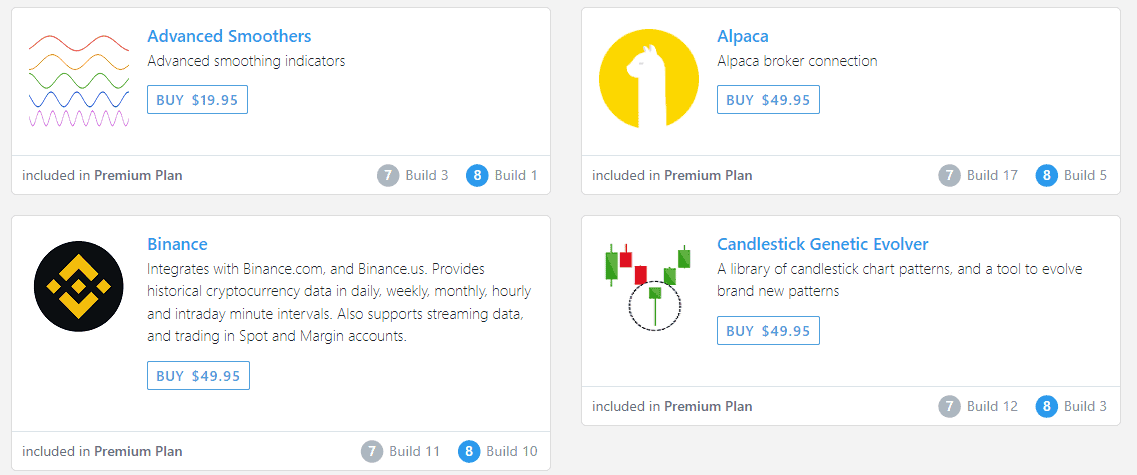Click Premium Plan text in the Binance card
The width and height of the screenshot is (1137, 475).
(x=138, y=451)
